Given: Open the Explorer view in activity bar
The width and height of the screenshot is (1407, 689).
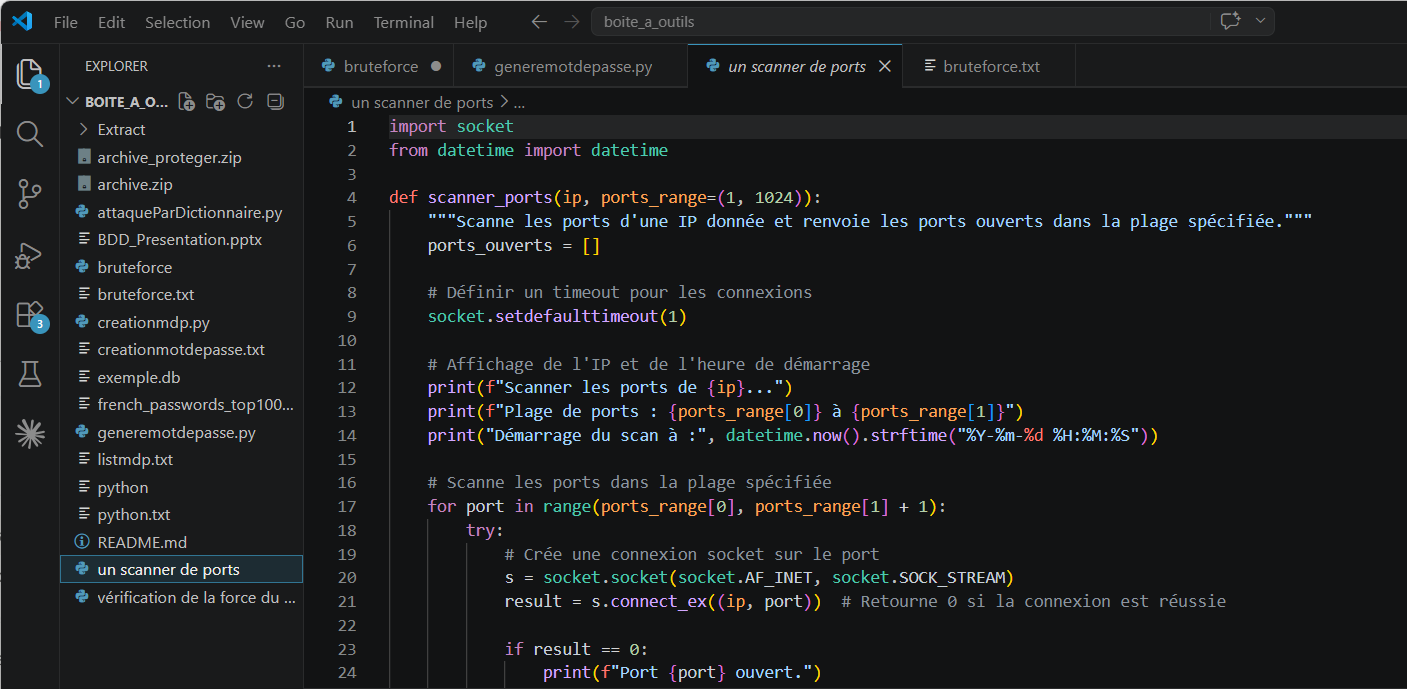Looking at the screenshot, I should pyautogui.click(x=30, y=74).
